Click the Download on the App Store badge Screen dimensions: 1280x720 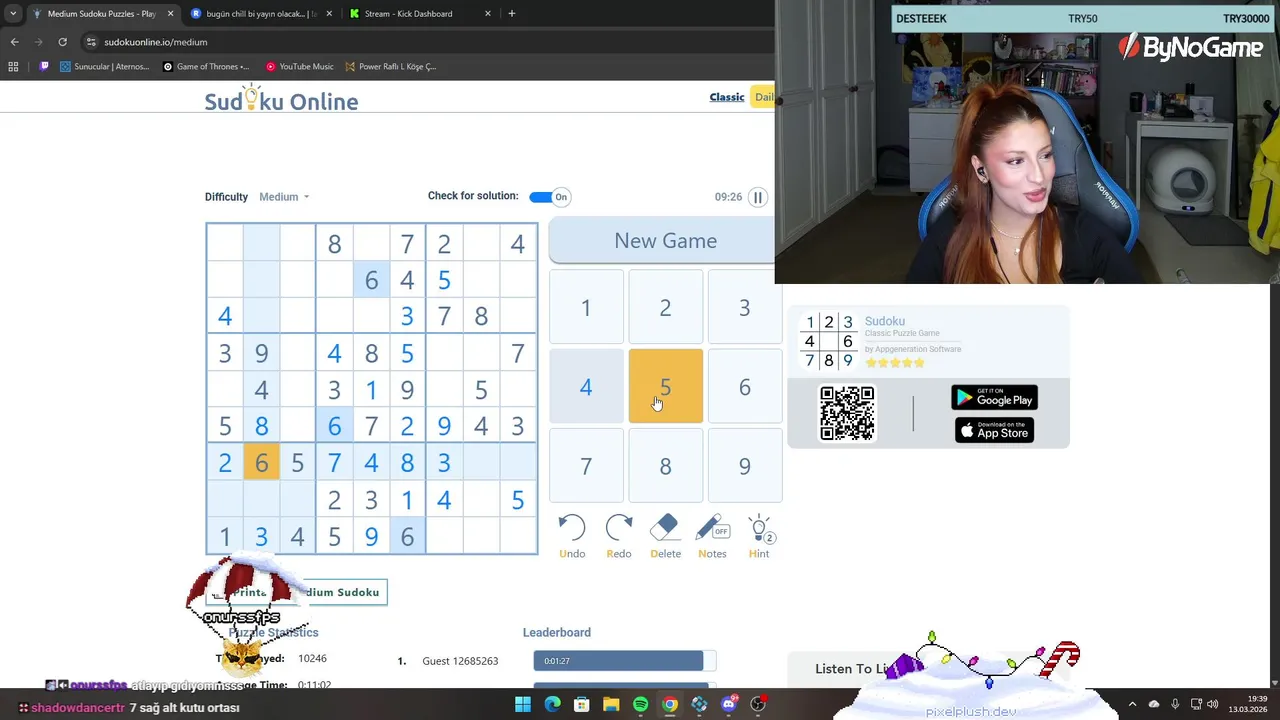(x=994, y=430)
